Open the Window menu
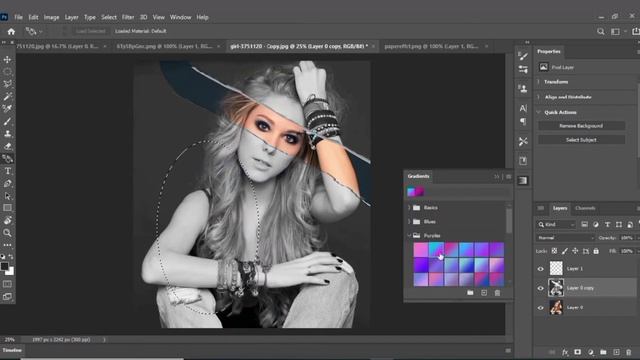The height and width of the screenshot is (360, 640). (180, 17)
